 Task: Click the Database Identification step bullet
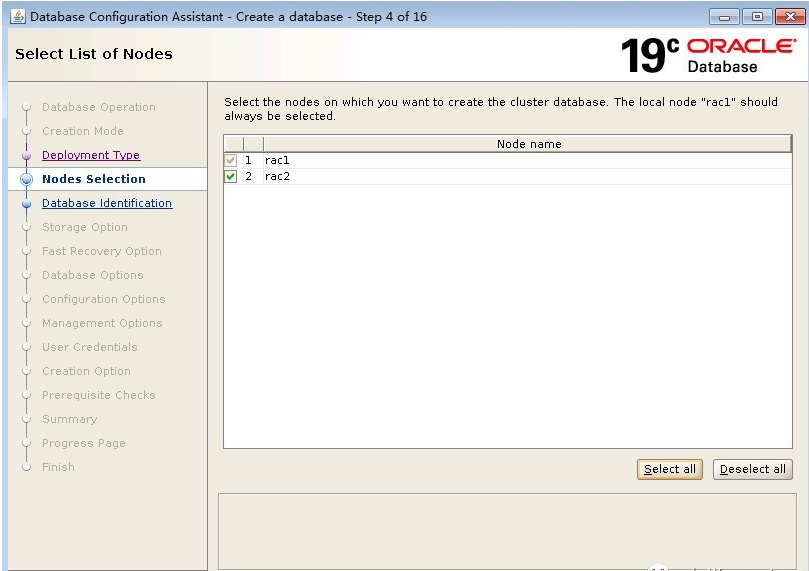coord(27,204)
